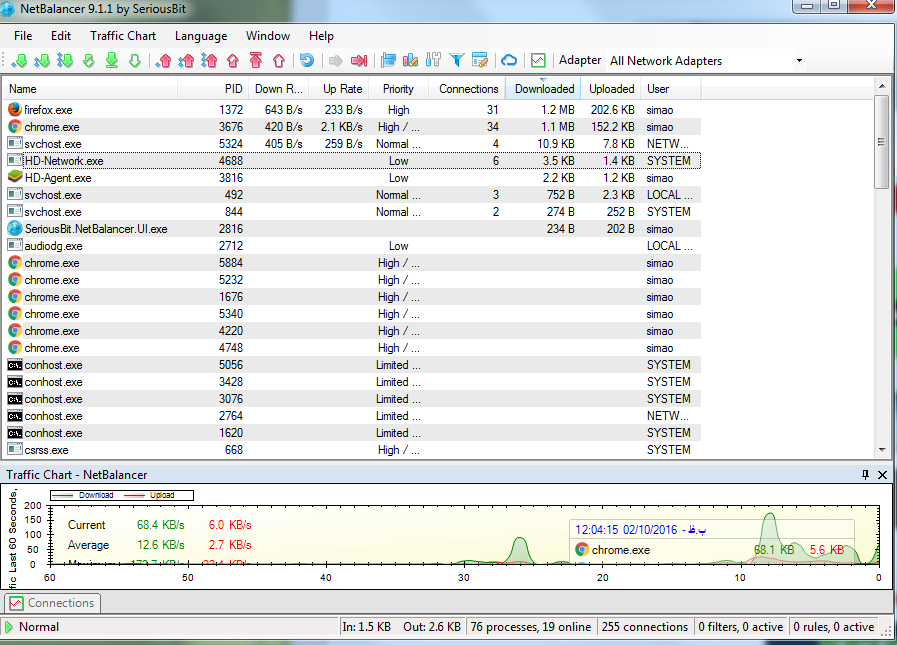
Task: Click red right arrow with end bar
Action: pyautogui.click(x=359, y=60)
